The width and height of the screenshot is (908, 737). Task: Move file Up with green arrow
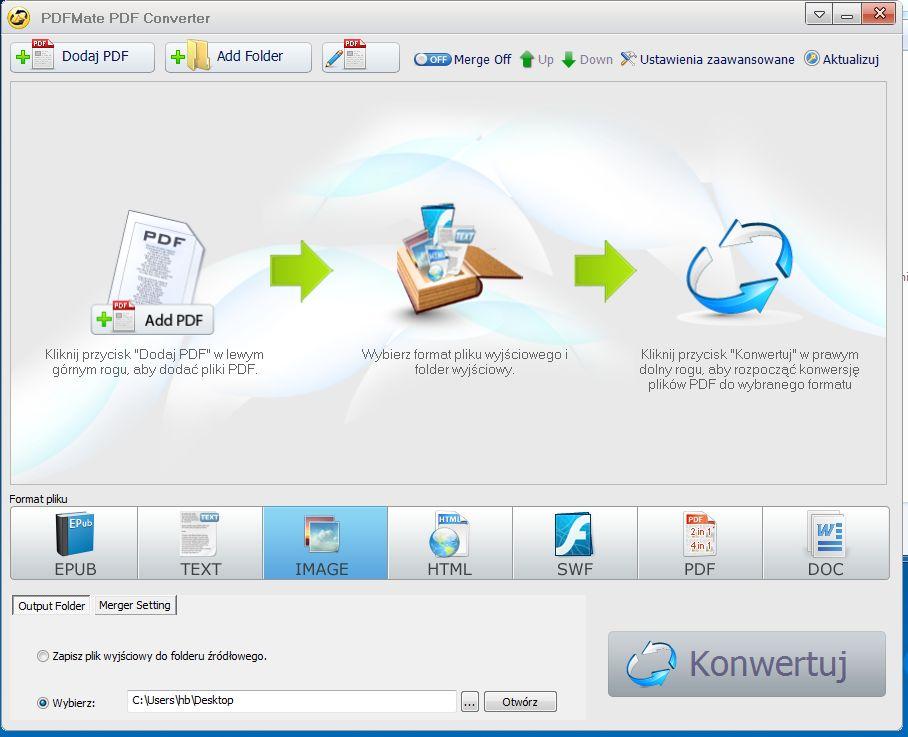click(536, 59)
